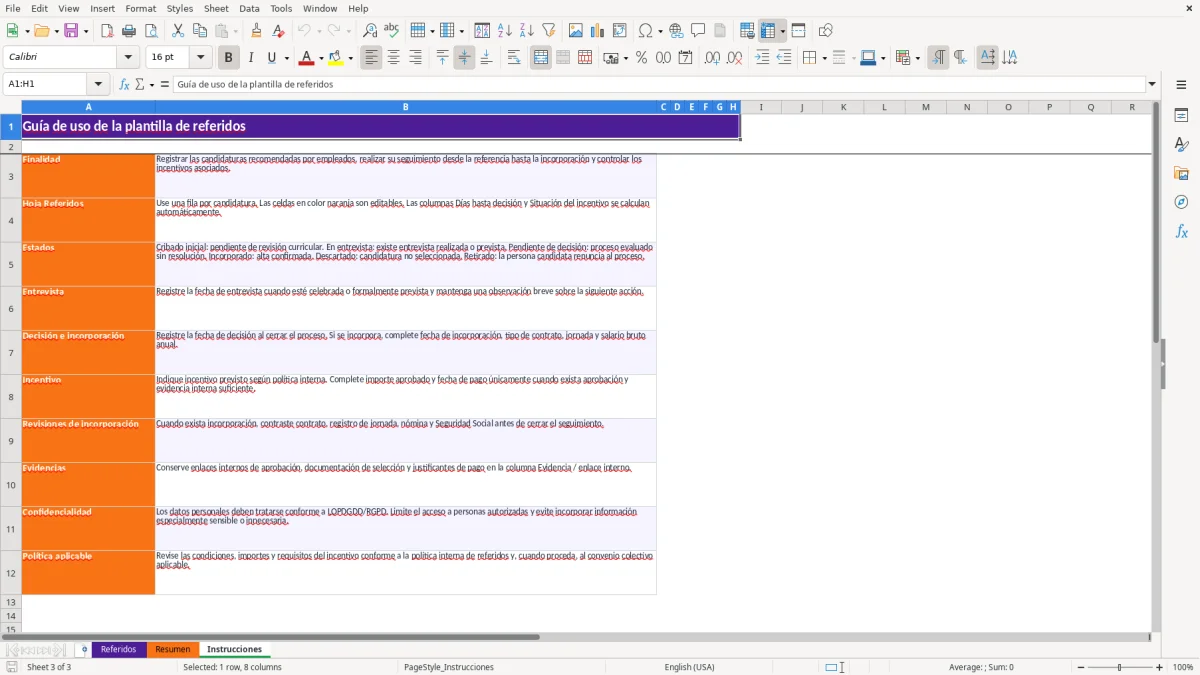This screenshot has width=1200, height=675.
Task: Click the Copy icon
Action: point(200,31)
